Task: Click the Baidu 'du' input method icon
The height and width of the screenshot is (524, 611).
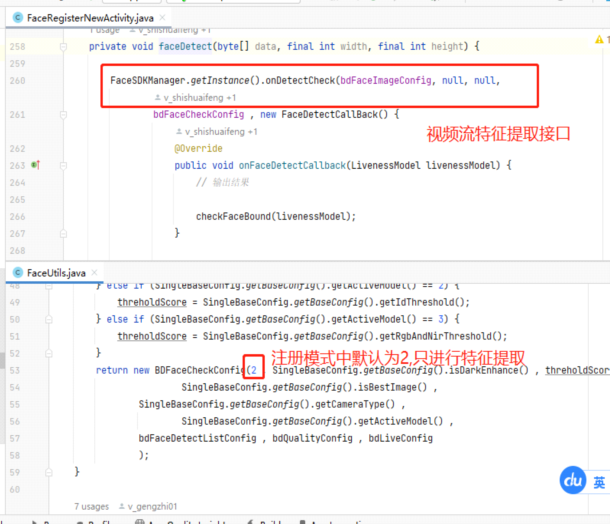Action: (573, 480)
